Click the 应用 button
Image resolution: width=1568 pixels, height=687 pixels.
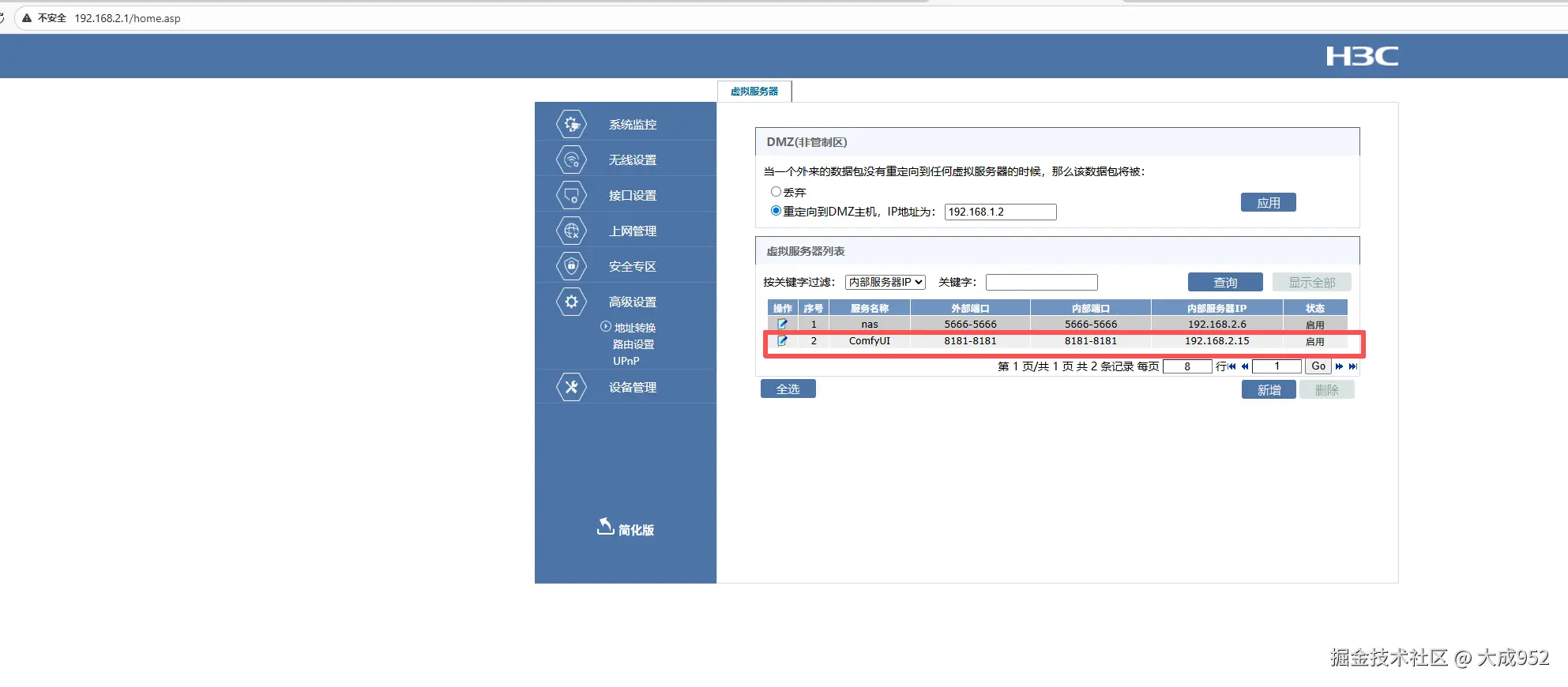pyautogui.click(x=1268, y=203)
